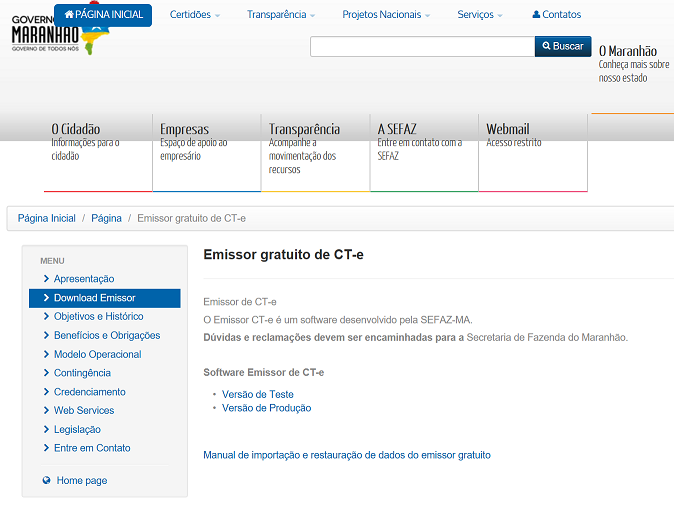Select Download Emissor in the side menu
The height and width of the screenshot is (509, 674).
click(x=105, y=298)
